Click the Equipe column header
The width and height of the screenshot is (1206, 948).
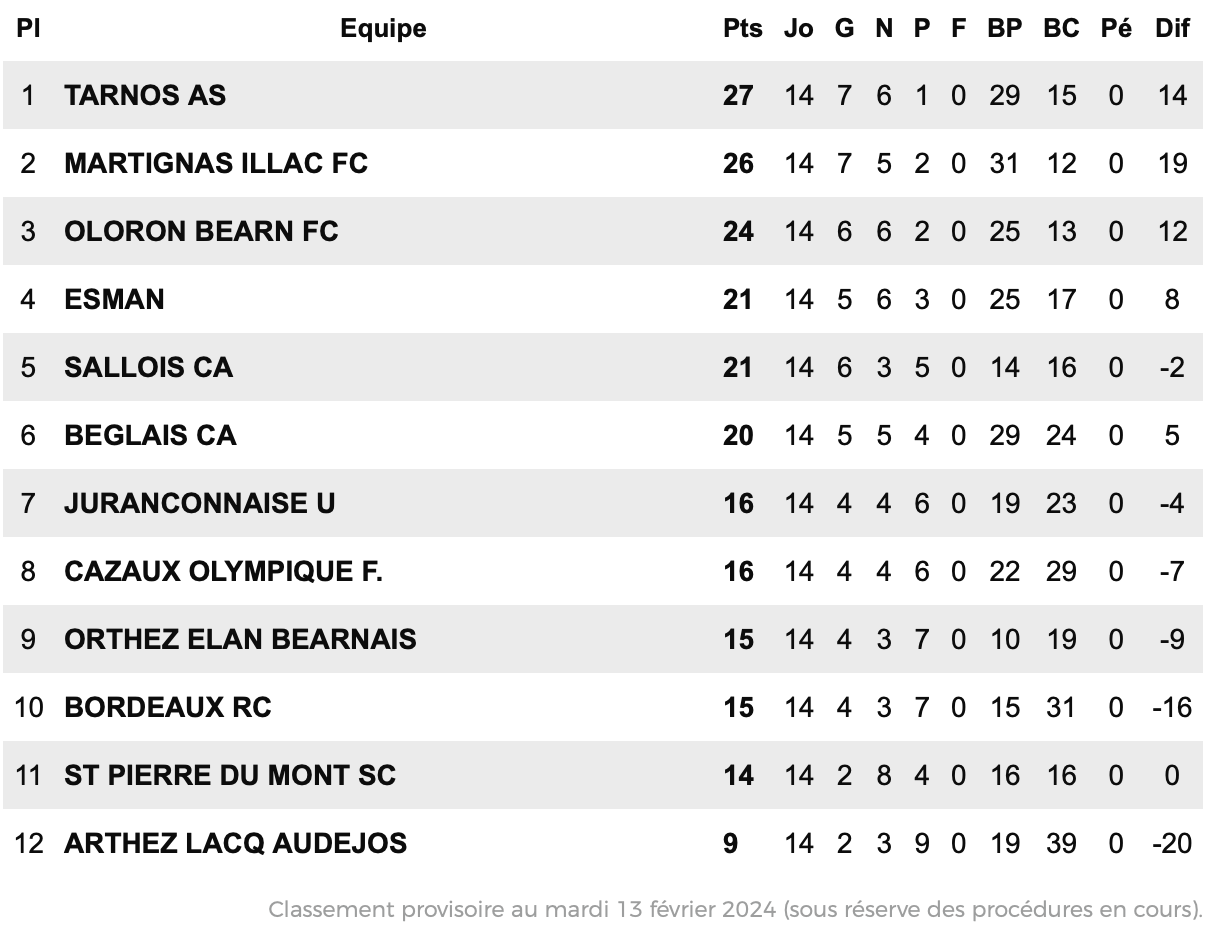point(383,29)
